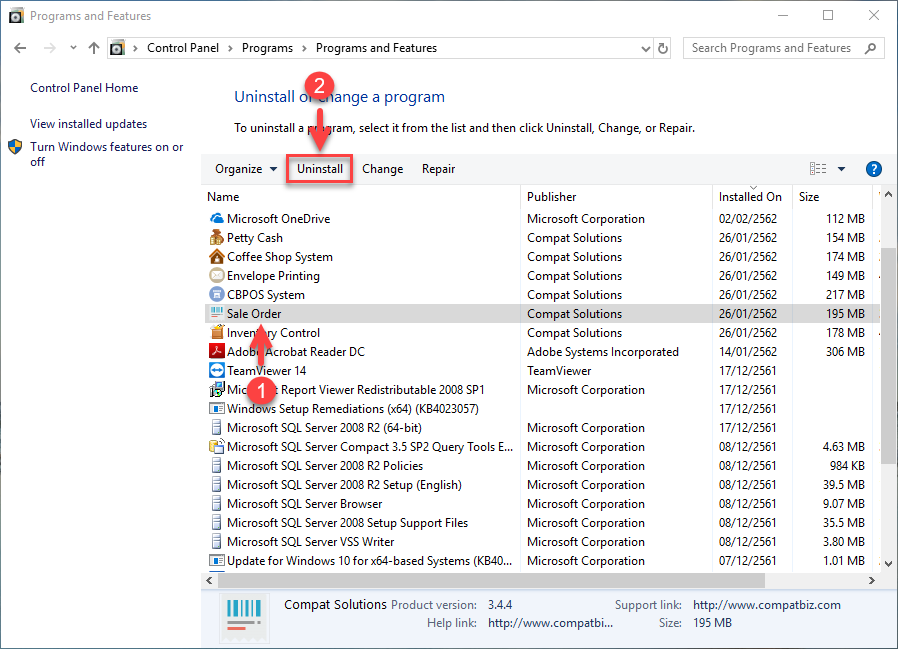The width and height of the screenshot is (898, 649).
Task: Click the search magnifier icon
Action: (871, 48)
